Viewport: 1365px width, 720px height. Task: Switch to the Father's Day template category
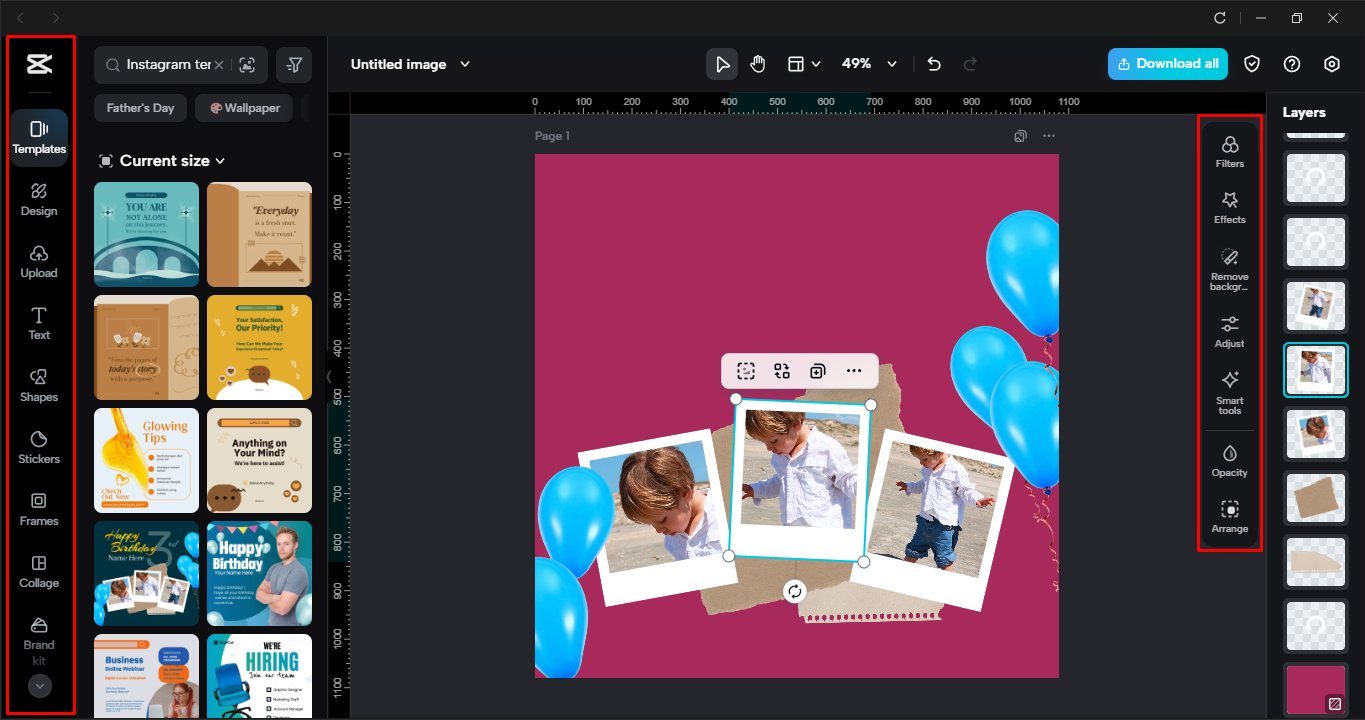[x=140, y=107]
